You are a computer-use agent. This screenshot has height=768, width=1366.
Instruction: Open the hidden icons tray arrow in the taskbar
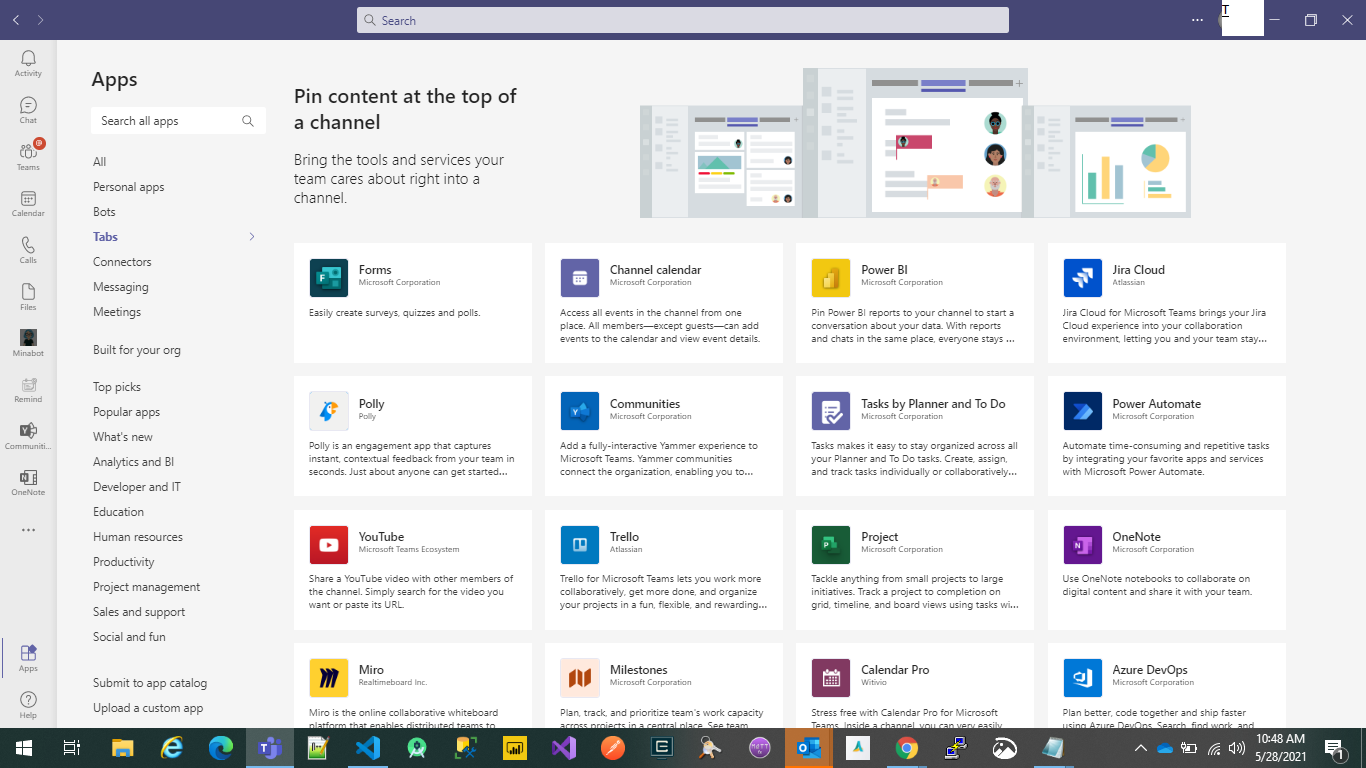tap(1140, 747)
